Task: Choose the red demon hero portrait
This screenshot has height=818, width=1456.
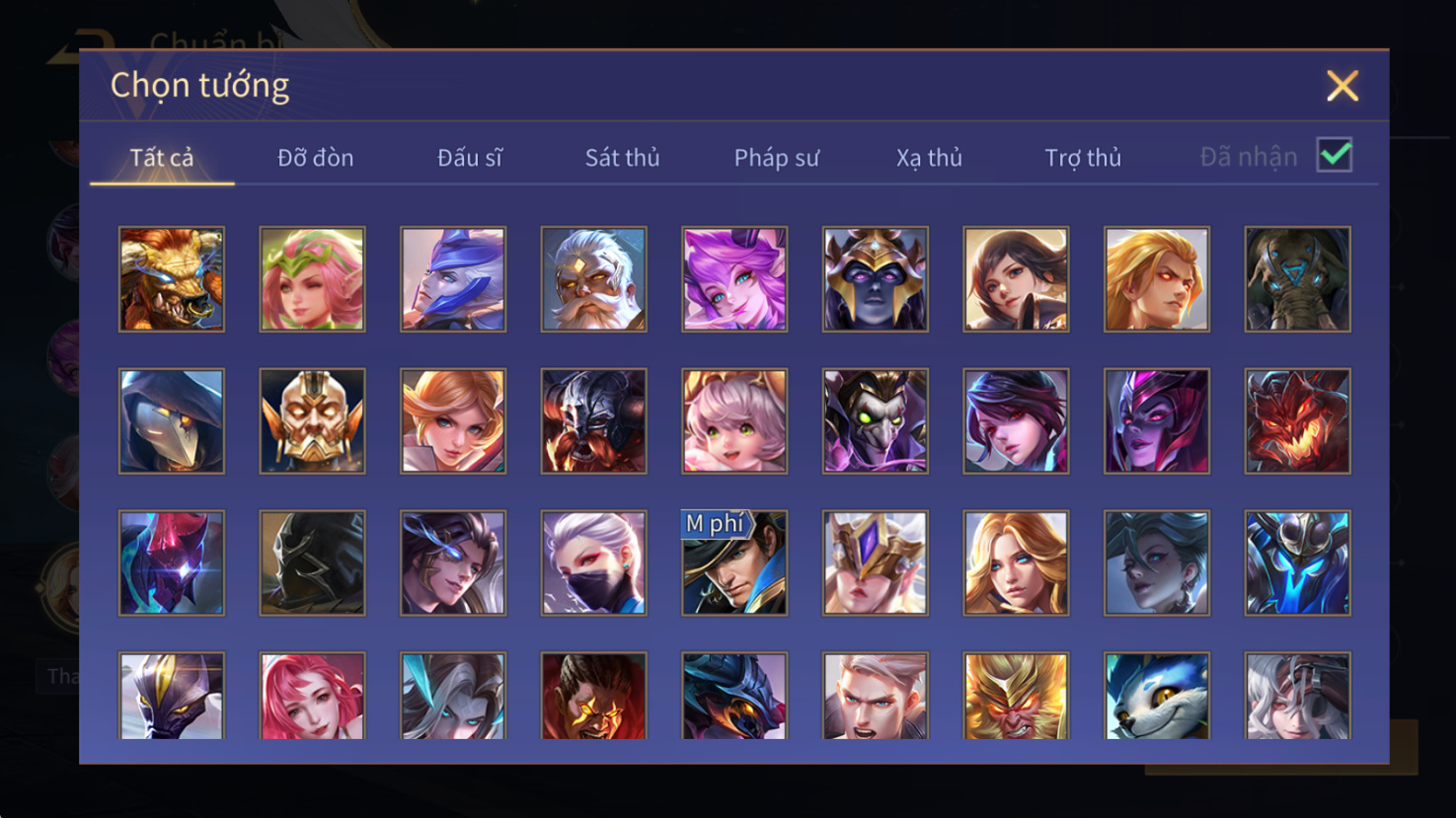Action: pos(1297,421)
